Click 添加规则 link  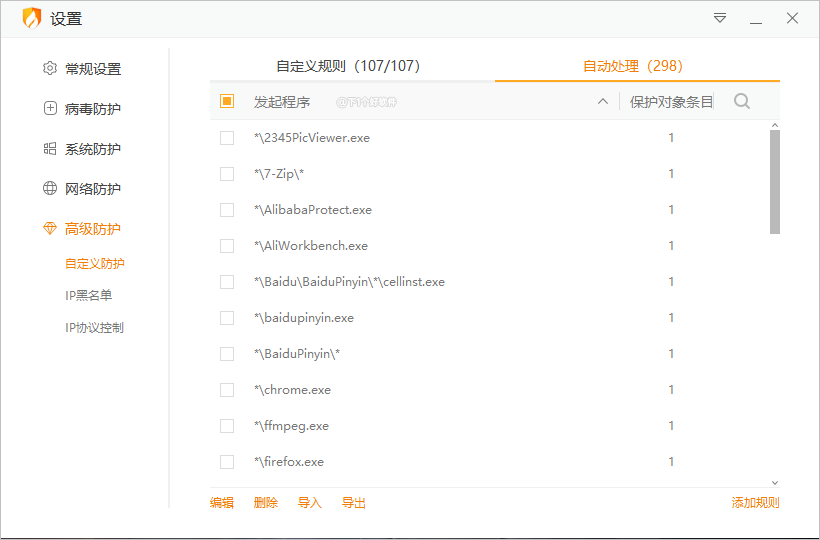755,503
